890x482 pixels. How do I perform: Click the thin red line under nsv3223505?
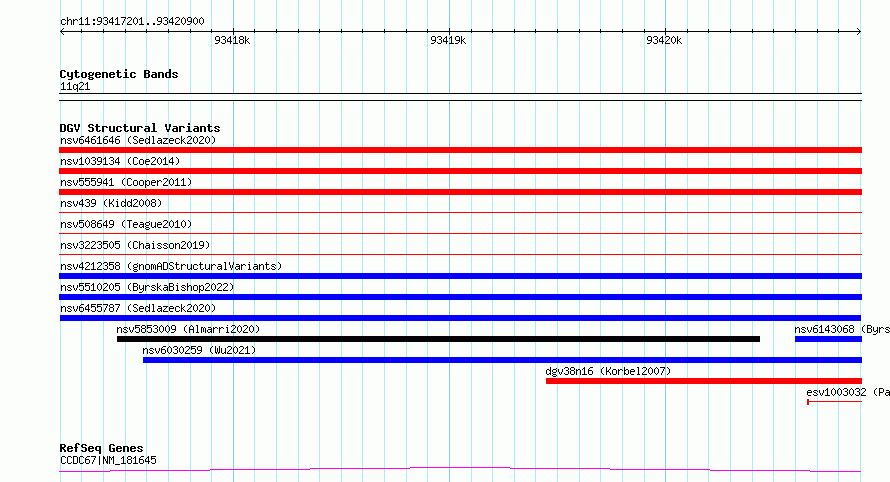click(460, 254)
